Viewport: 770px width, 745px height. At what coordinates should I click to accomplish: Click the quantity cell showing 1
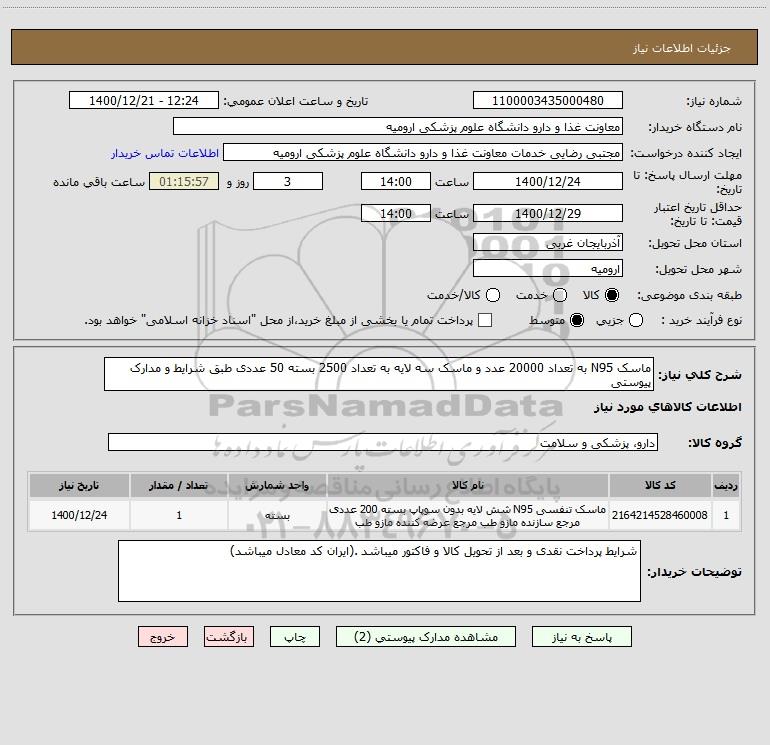tap(179, 515)
